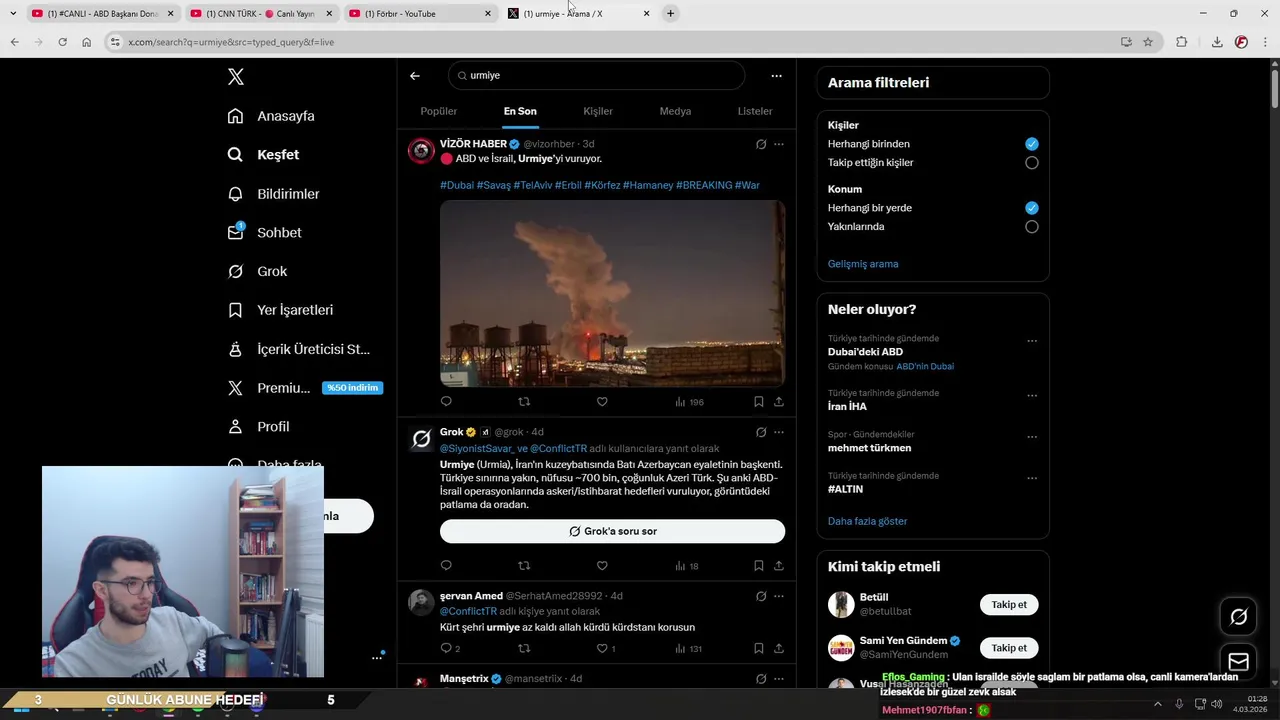This screenshot has width=1280, height=720.
Task: Click the address bar URL
Action: pyautogui.click(x=231, y=42)
